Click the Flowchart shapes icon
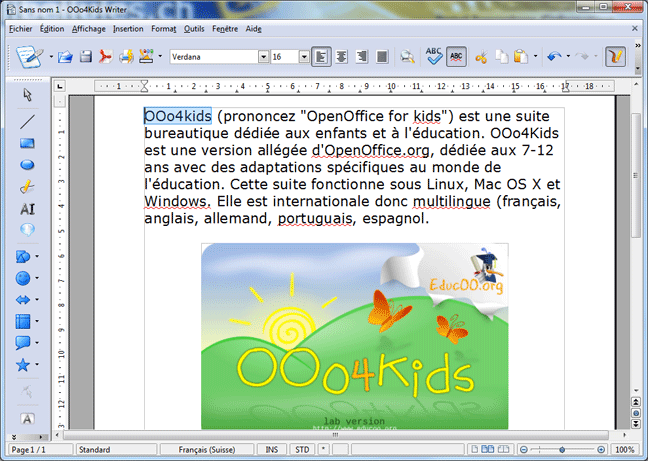Image resolution: width=648 pixels, height=461 pixels. (23, 321)
